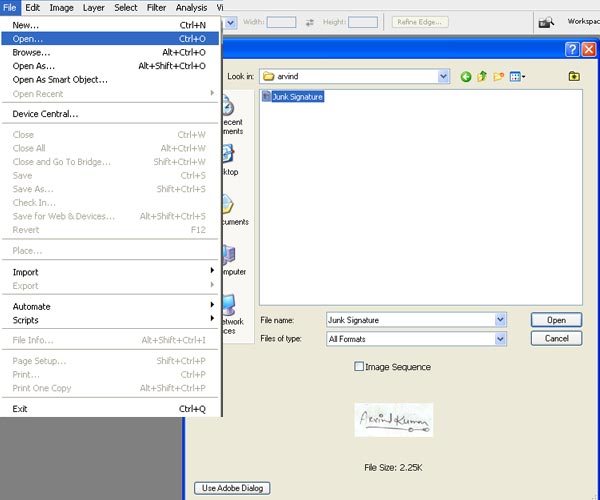Enable the Image Sequence checkbox
This screenshot has width=600, height=500.
tap(359, 366)
